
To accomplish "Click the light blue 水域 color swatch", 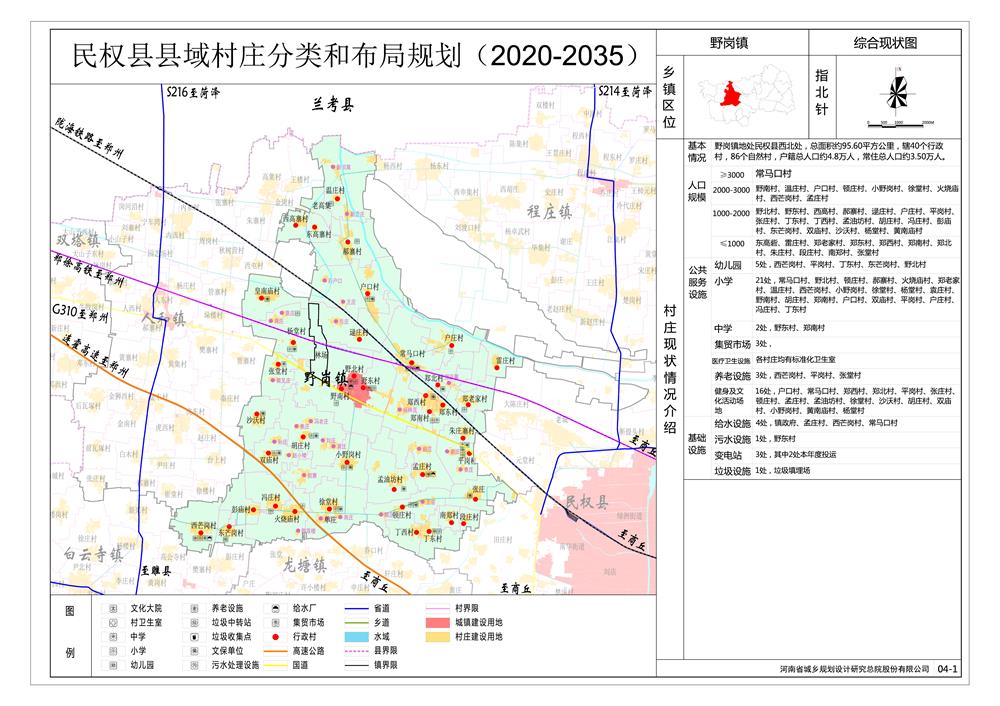I will tap(357, 636).
